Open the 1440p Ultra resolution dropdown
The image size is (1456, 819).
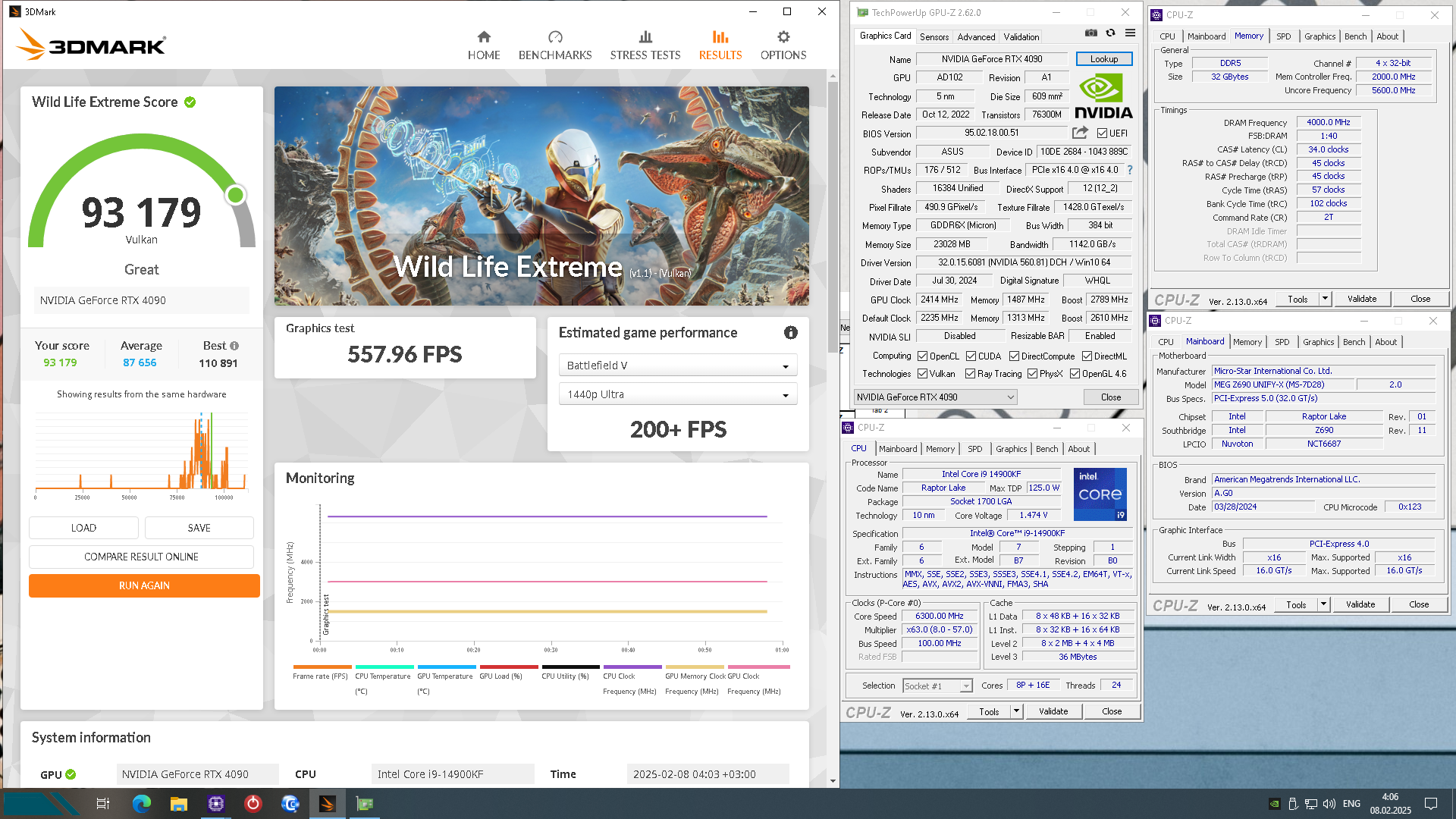click(x=678, y=394)
